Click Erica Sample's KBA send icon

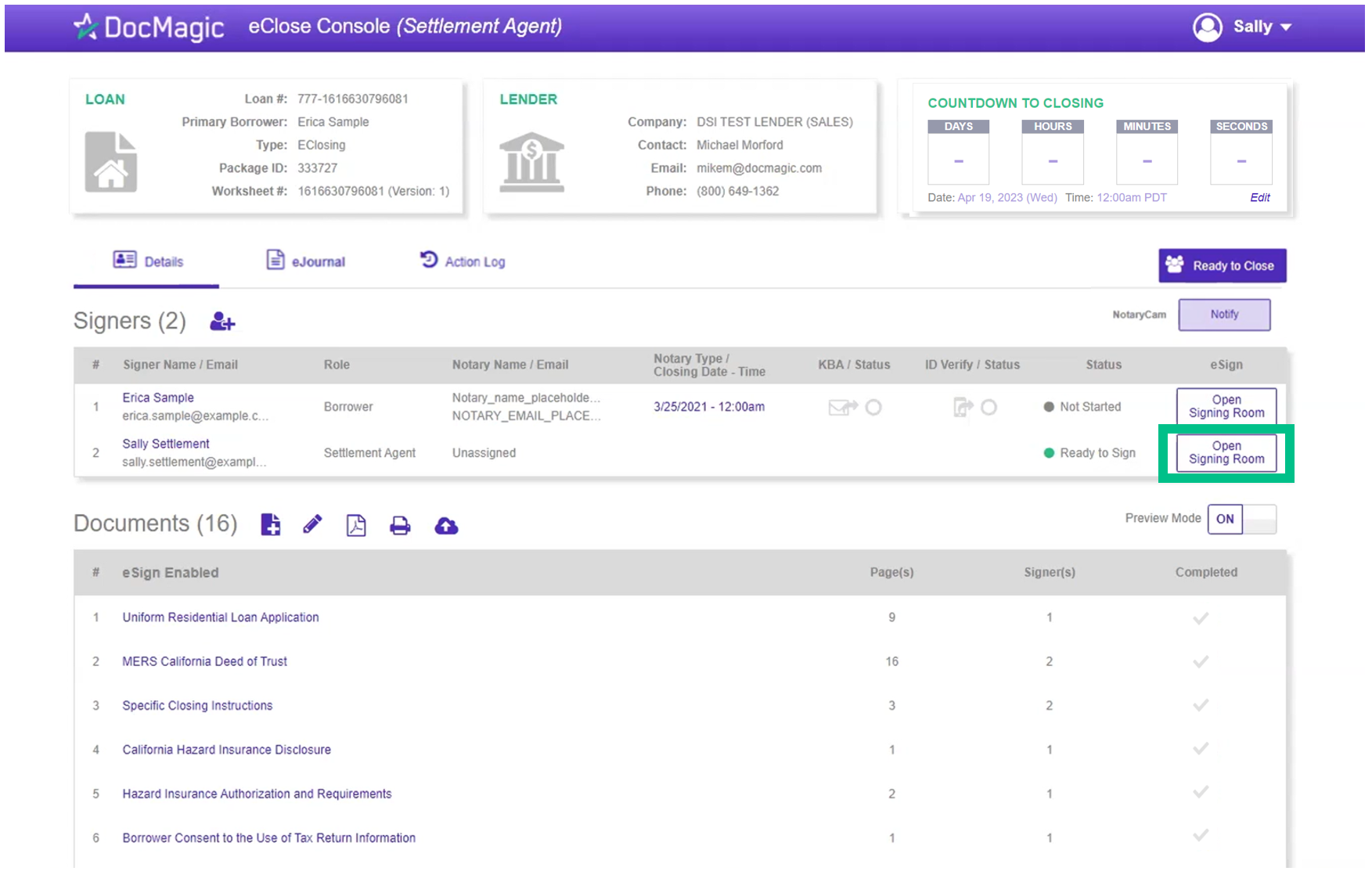(x=842, y=407)
